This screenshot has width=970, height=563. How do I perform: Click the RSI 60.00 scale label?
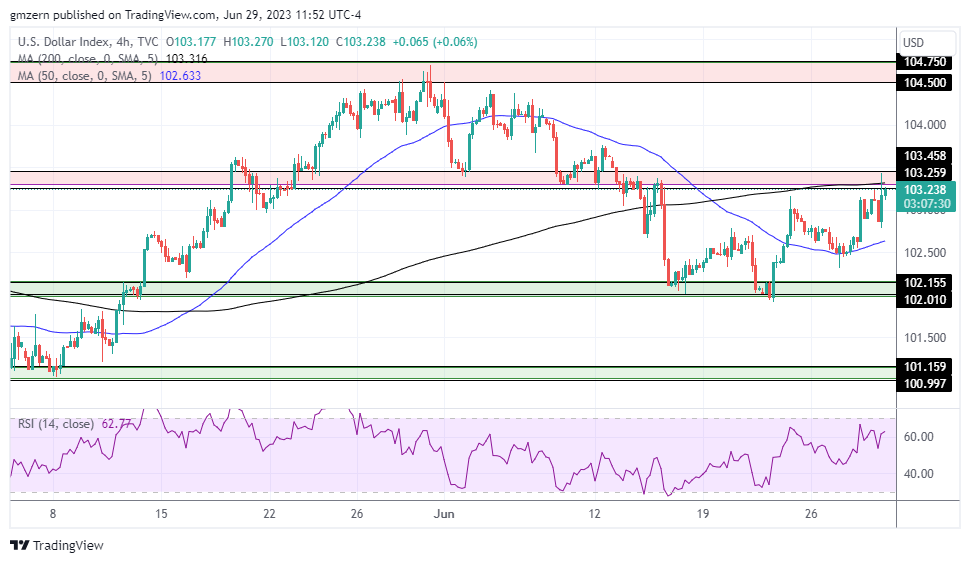tap(918, 437)
